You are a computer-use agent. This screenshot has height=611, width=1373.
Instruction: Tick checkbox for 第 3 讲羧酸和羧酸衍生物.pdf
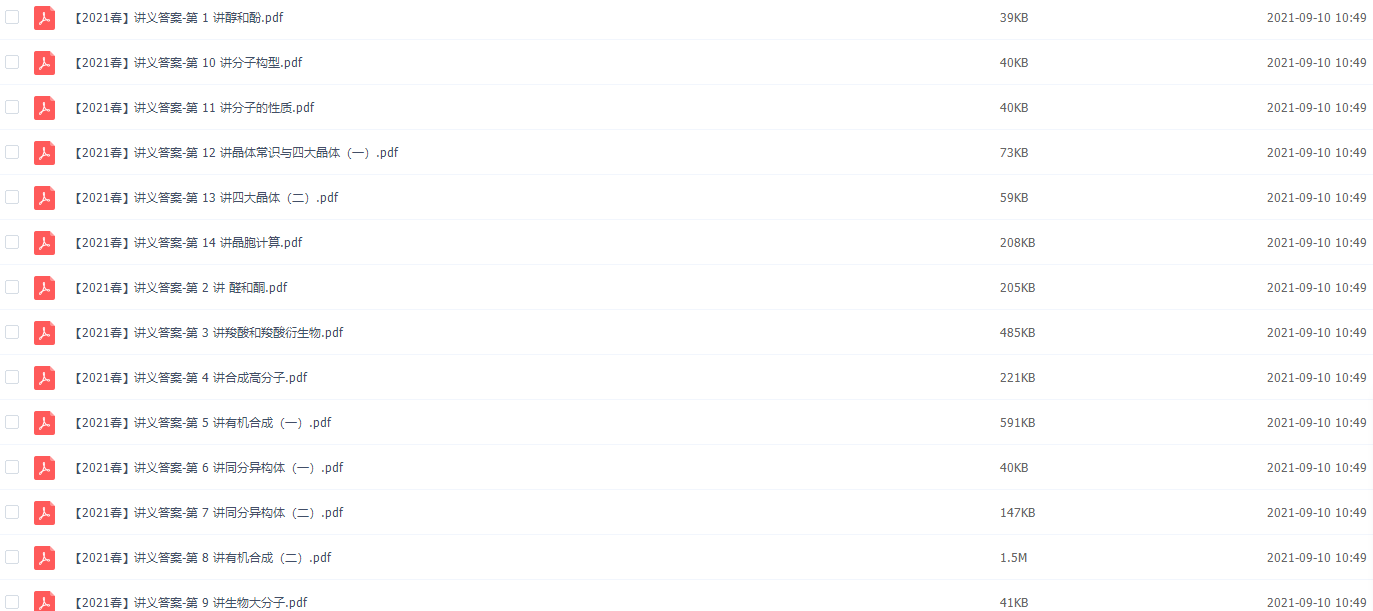tap(12, 332)
